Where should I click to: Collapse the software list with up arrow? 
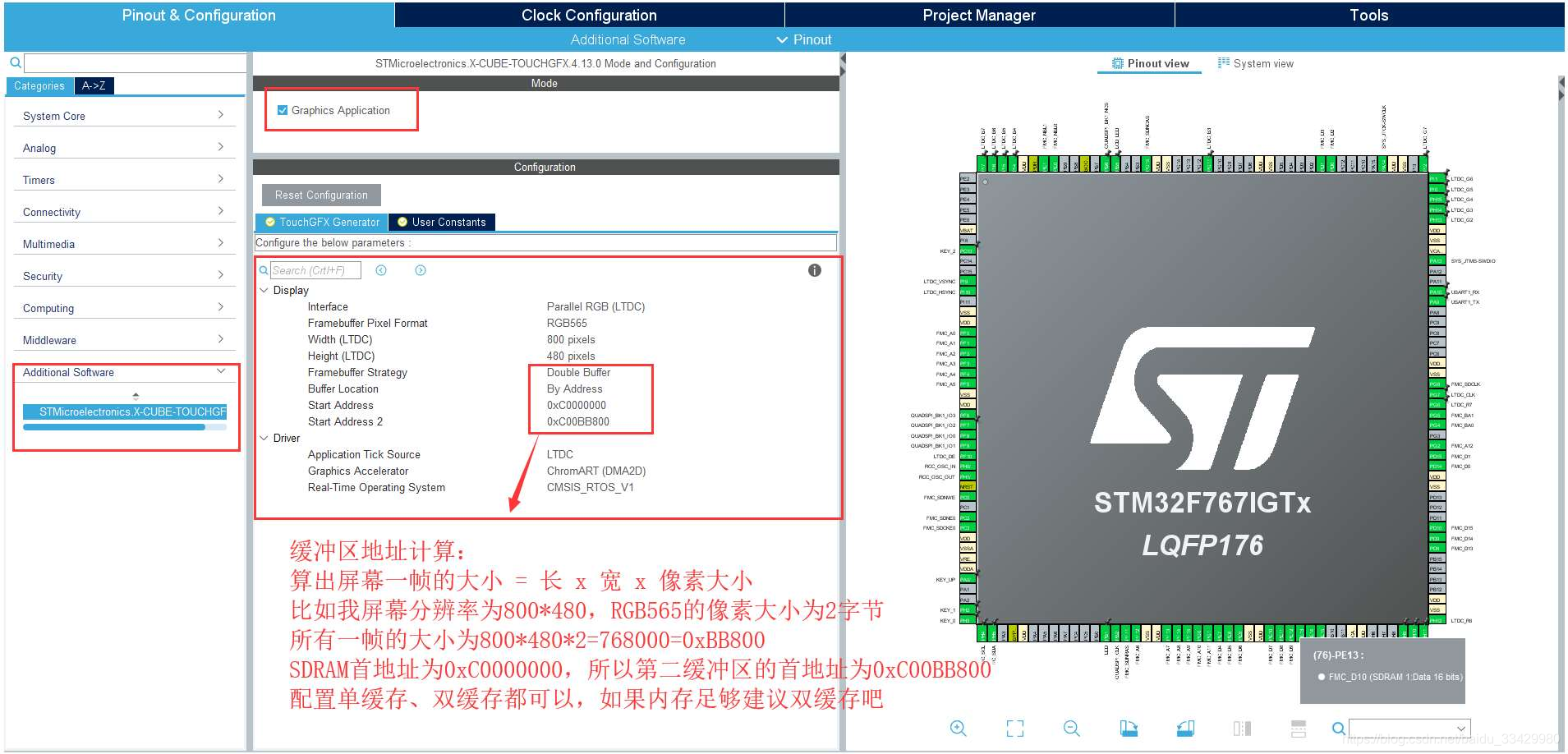136,395
